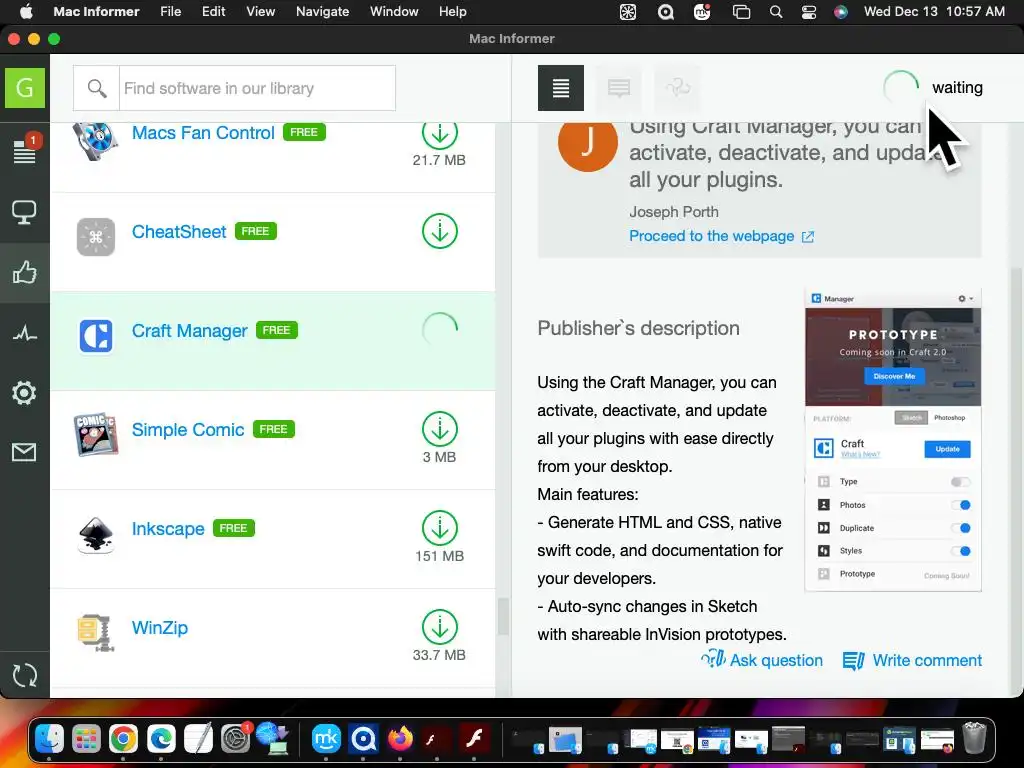Open the CheatSheet link

click(x=179, y=232)
